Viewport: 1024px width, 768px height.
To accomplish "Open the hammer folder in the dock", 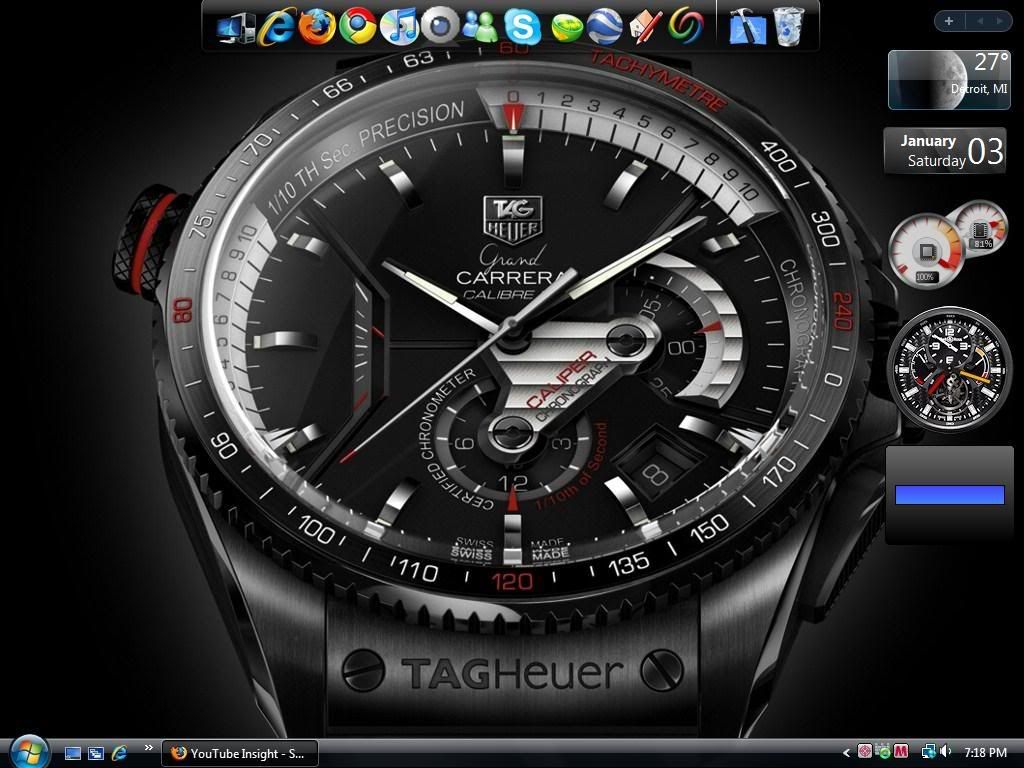I will point(747,27).
